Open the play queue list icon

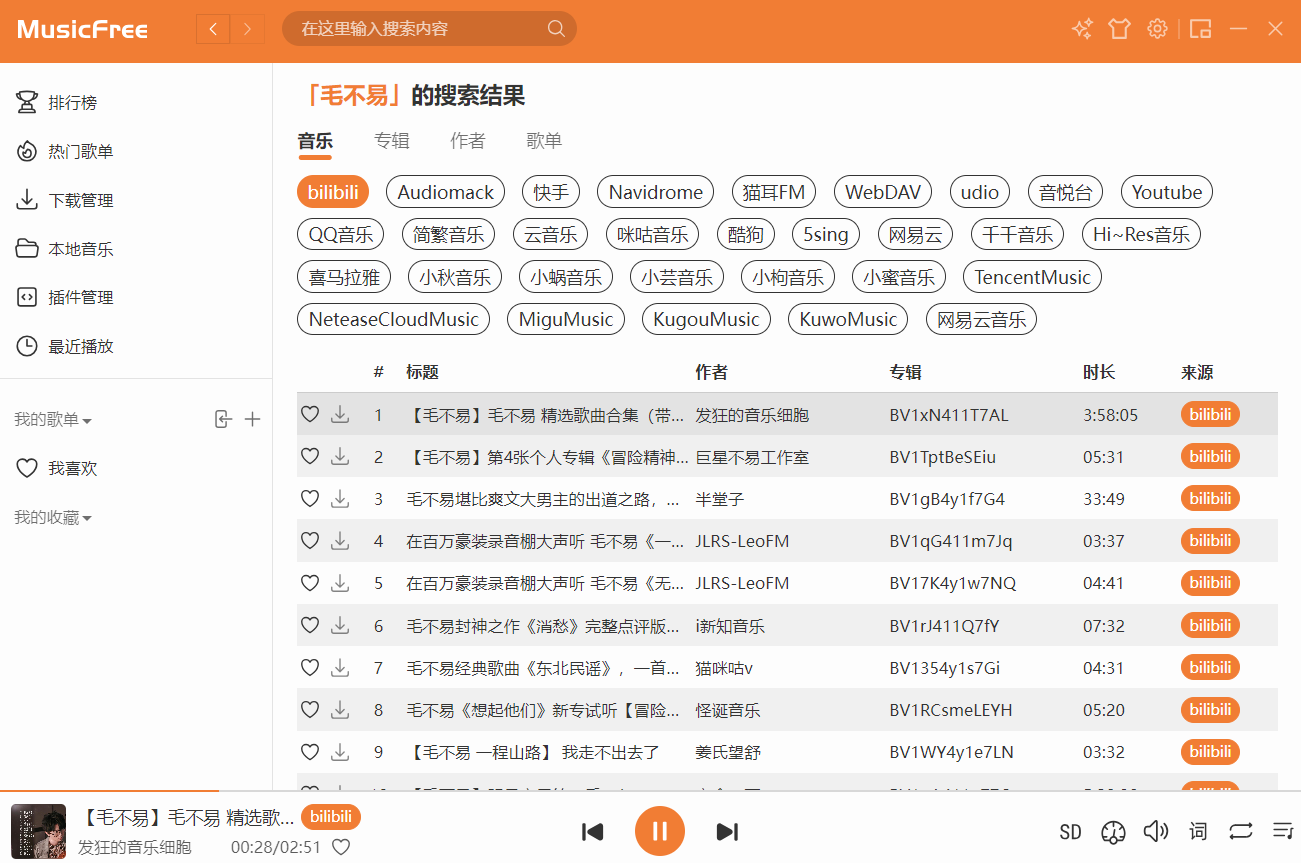[1283, 831]
